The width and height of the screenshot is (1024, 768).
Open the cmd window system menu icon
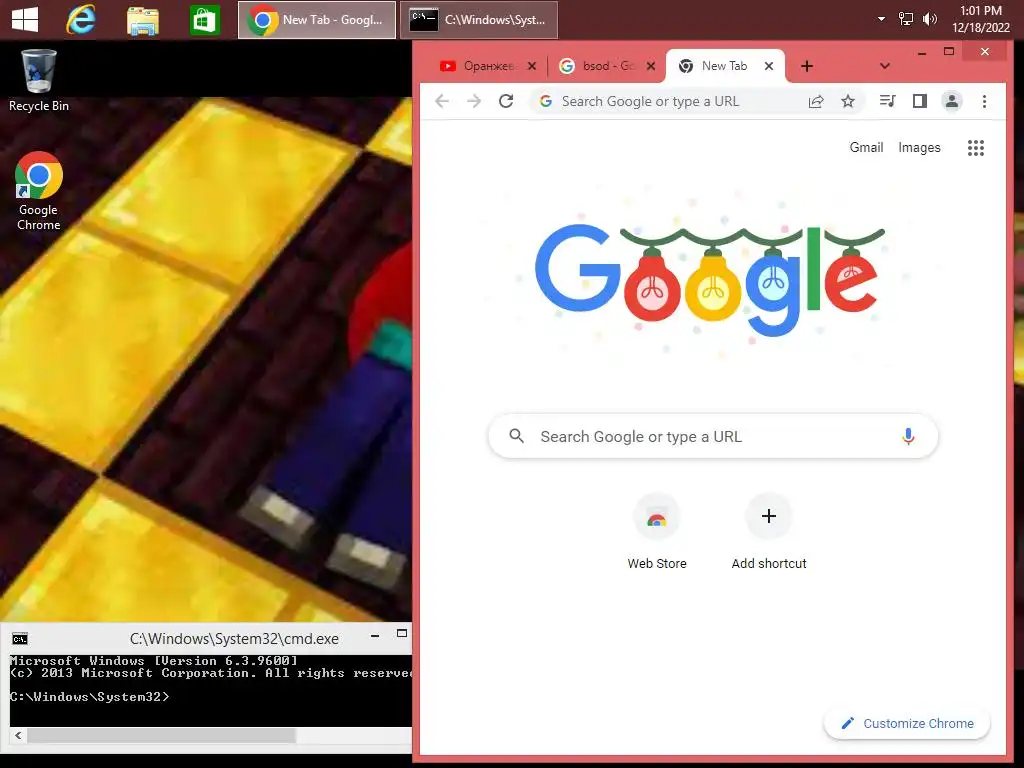(20, 639)
